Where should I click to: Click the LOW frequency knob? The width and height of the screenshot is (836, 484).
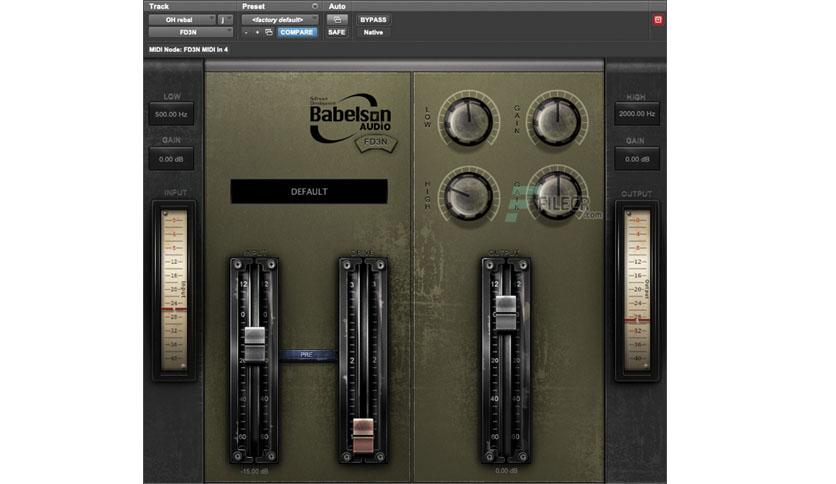(468, 121)
